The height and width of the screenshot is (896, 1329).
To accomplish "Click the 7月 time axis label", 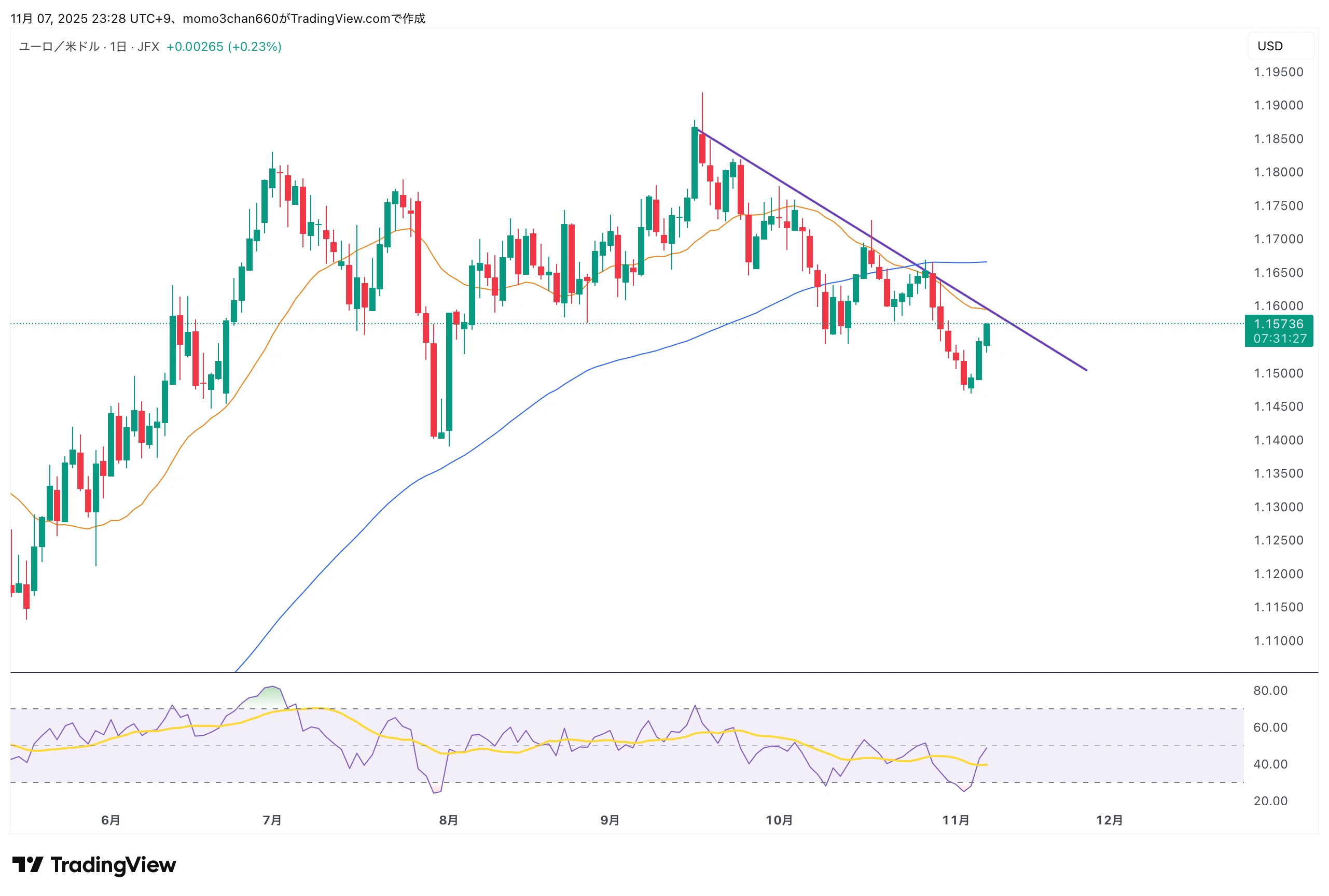I will pos(272,820).
